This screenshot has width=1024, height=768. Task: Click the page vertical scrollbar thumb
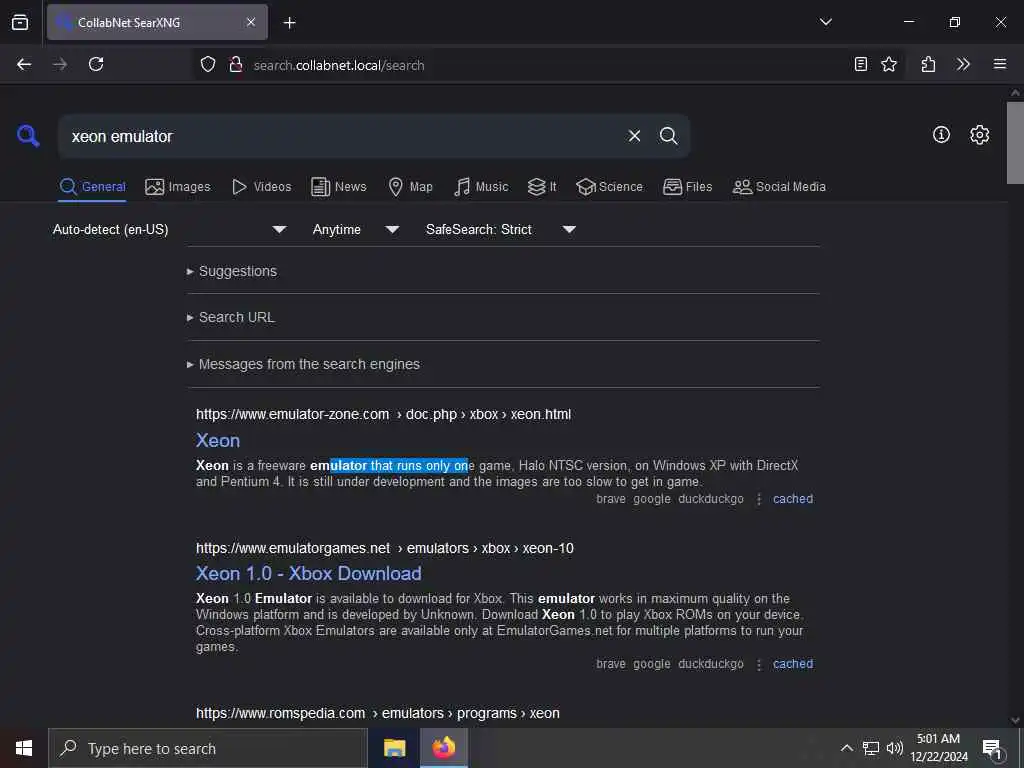click(x=1015, y=142)
